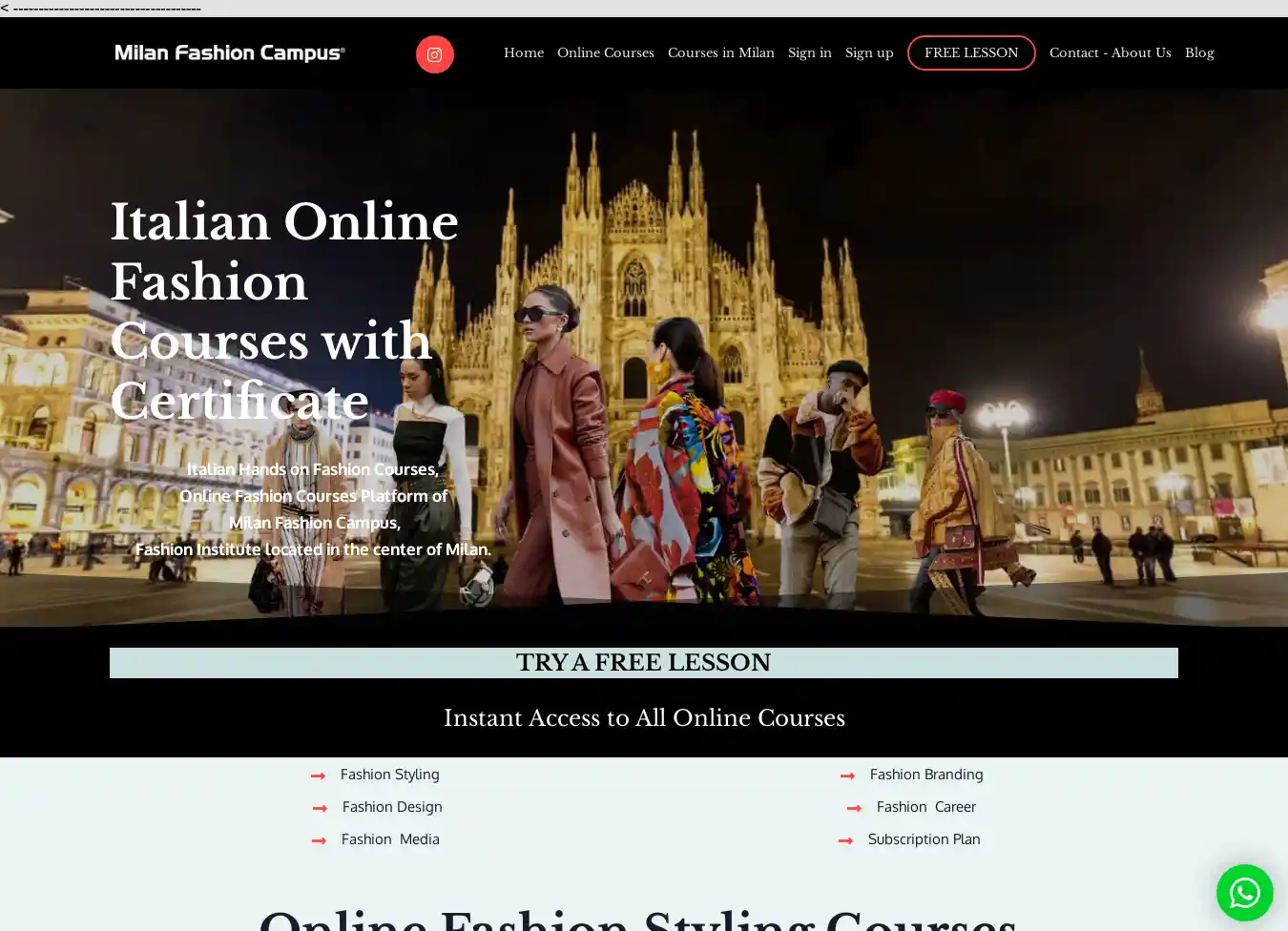This screenshot has height=931, width=1288.
Task: Click the arrow beside Fashion Styling
Action: click(x=319, y=776)
